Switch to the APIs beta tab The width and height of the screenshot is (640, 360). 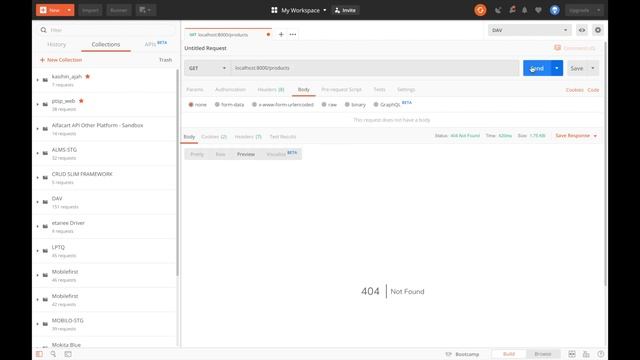point(156,44)
